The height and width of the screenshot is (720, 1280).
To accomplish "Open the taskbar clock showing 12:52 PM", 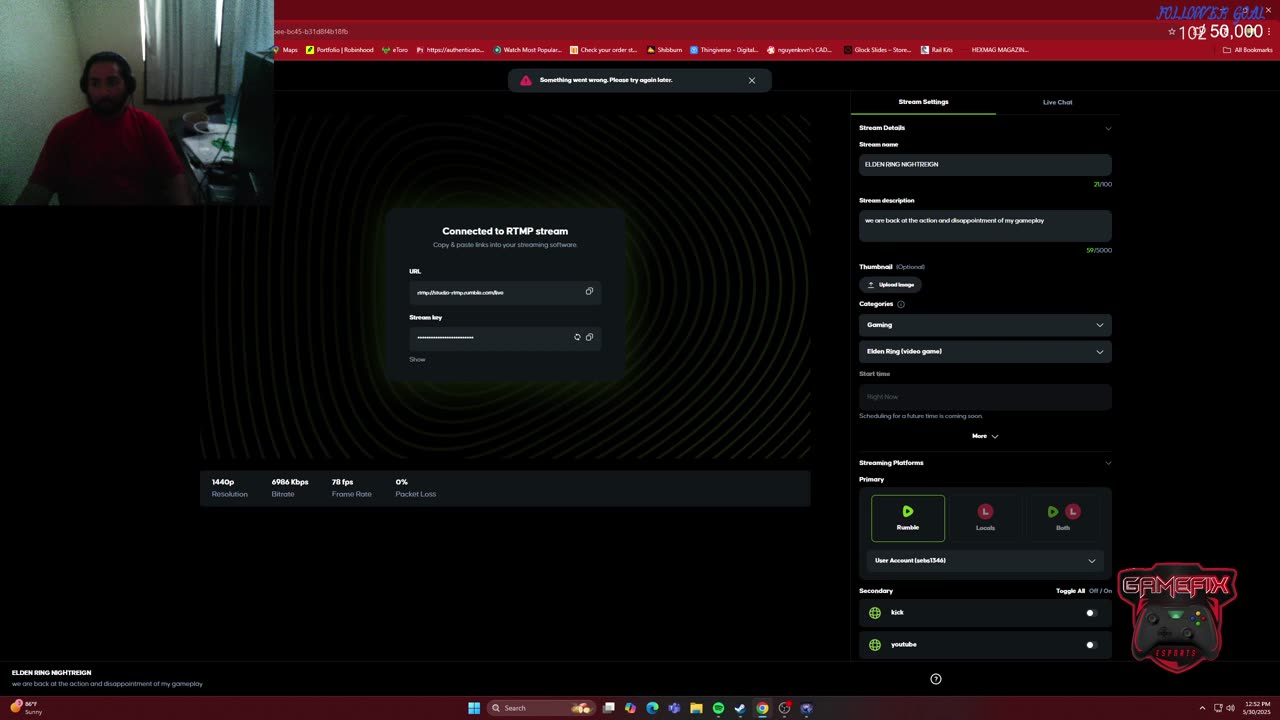I will tap(1257, 708).
